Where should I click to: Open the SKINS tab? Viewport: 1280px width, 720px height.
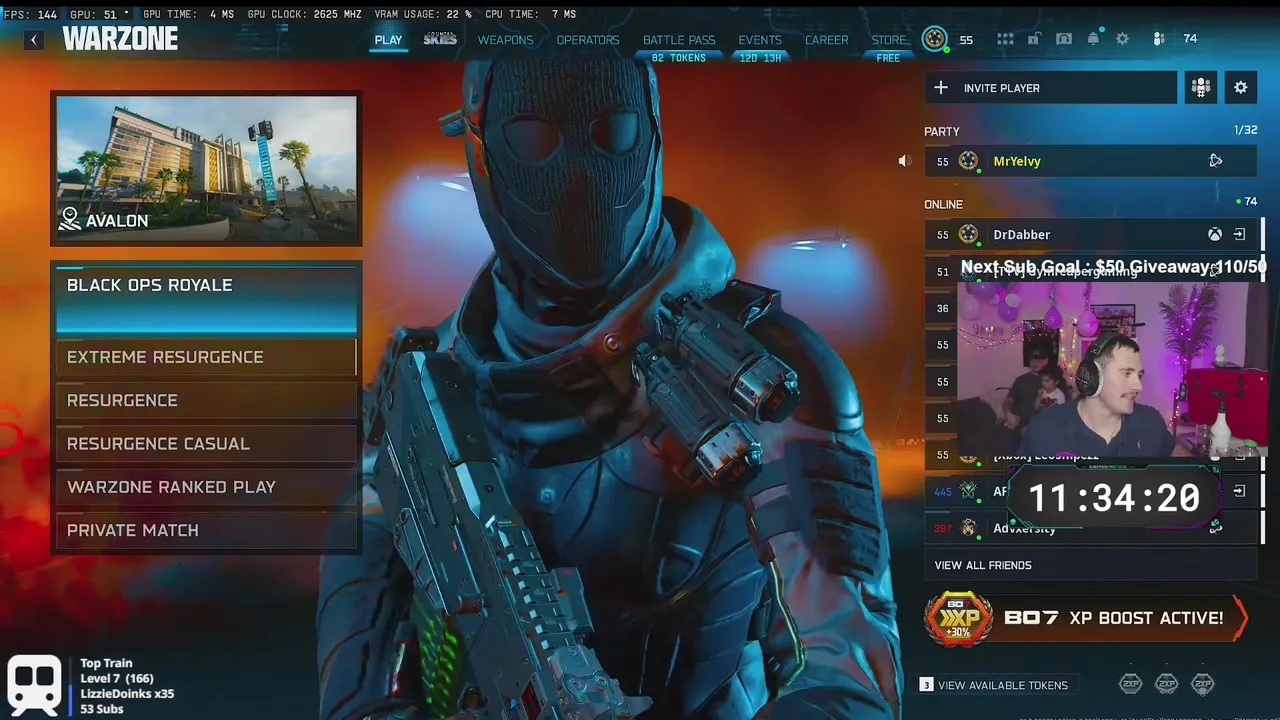pyautogui.click(x=440, y=39)
